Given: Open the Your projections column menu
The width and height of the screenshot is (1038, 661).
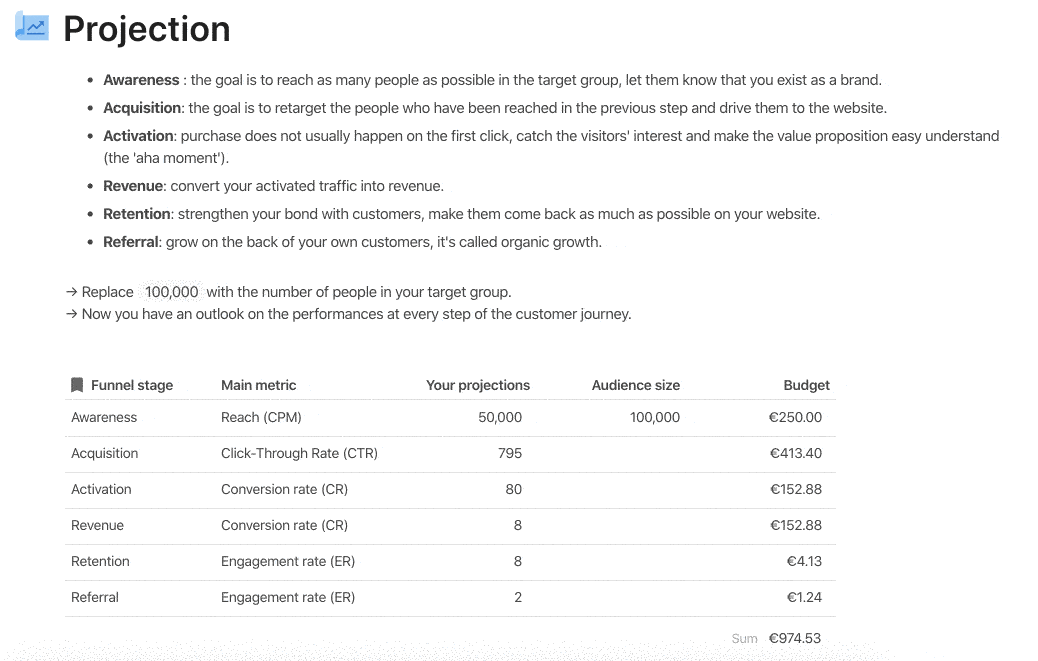Looking at the screenshot, I should pos(478,385).
